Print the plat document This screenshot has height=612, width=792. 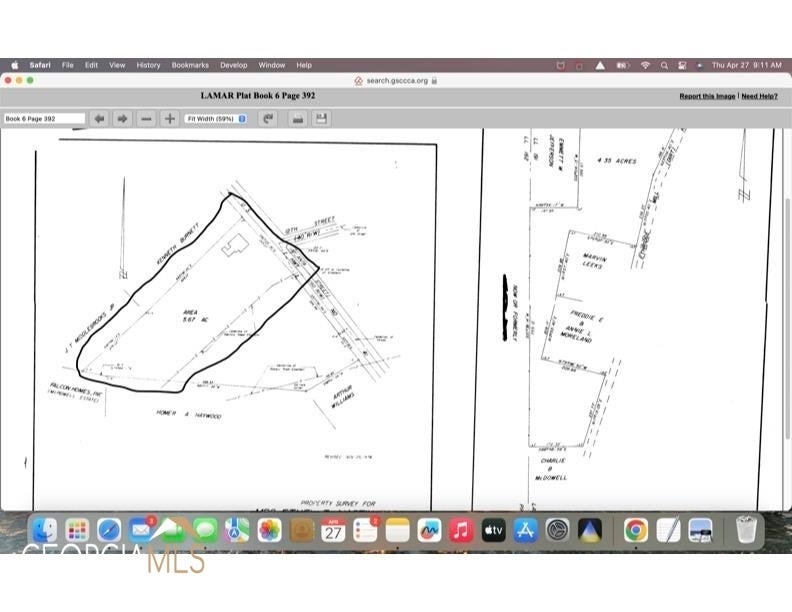pyautogui.click(x=297, y=118)
